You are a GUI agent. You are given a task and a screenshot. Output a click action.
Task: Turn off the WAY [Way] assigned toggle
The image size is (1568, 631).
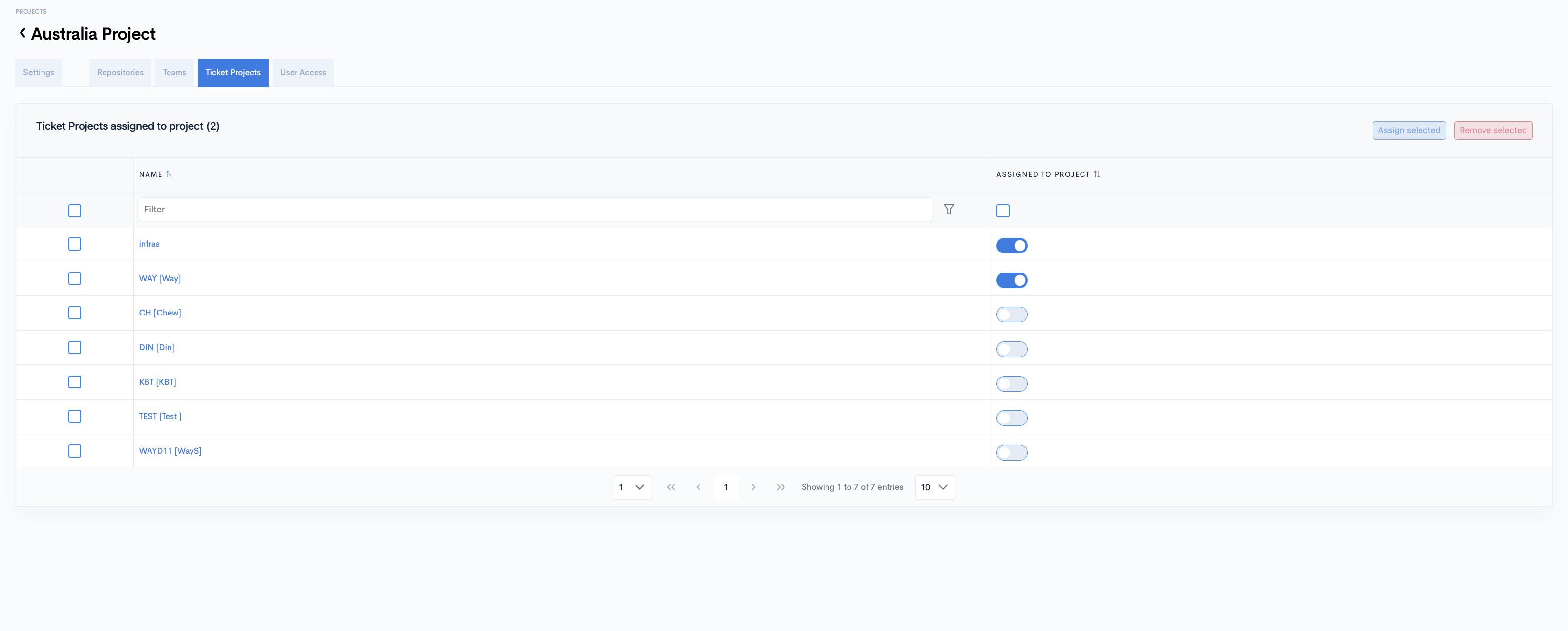[1012, 280]
